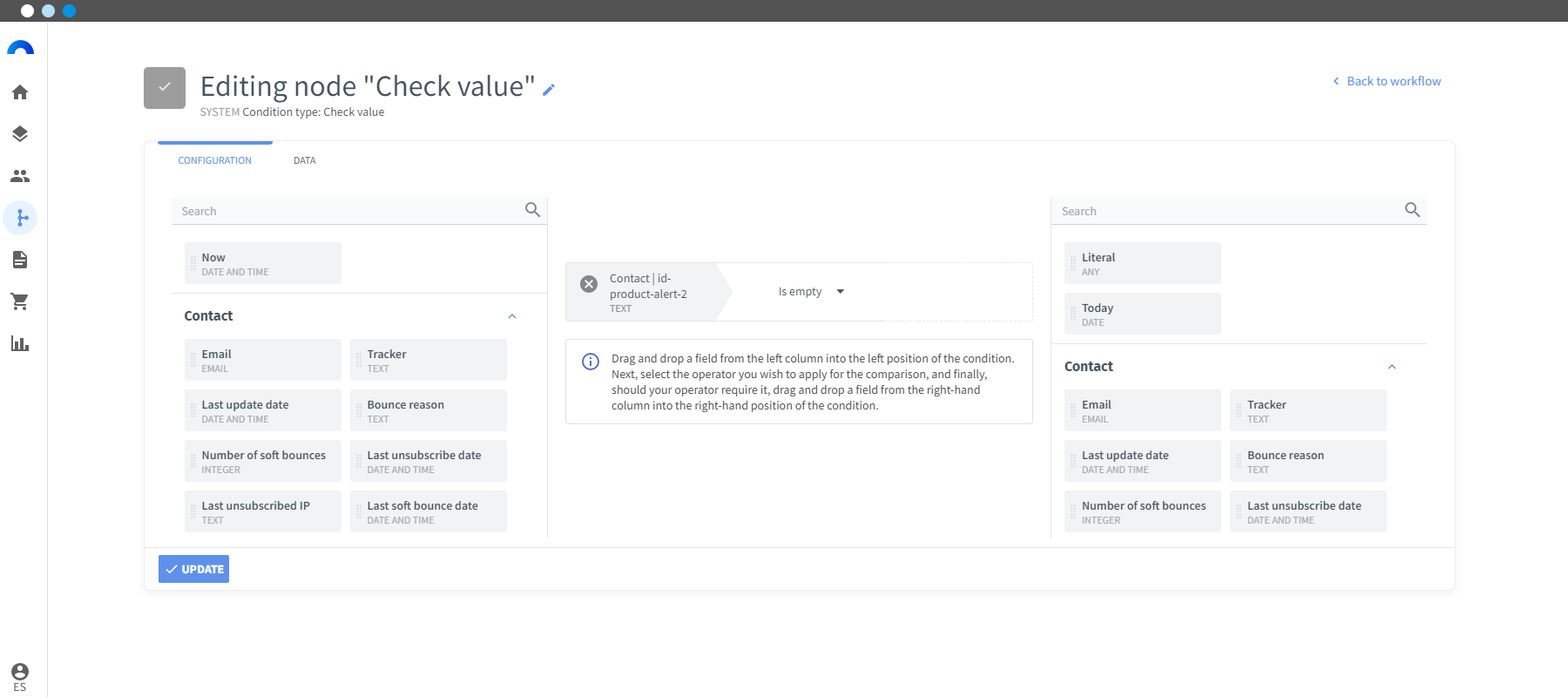1568x697 pixels.
Task: Click the left Contact section heading
Action: click(208, 316)
